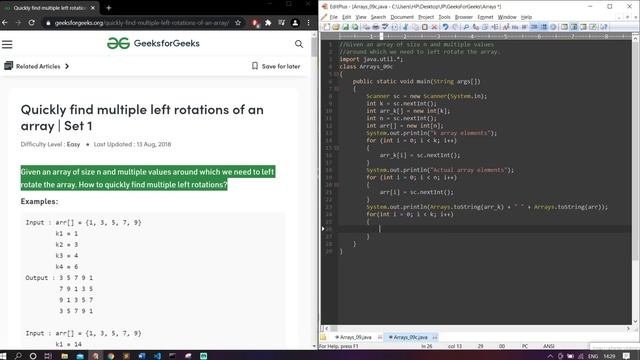640x360 pixels.
Task: Open the Project menu in EditPlus
Action: click(x=426, y=17)
